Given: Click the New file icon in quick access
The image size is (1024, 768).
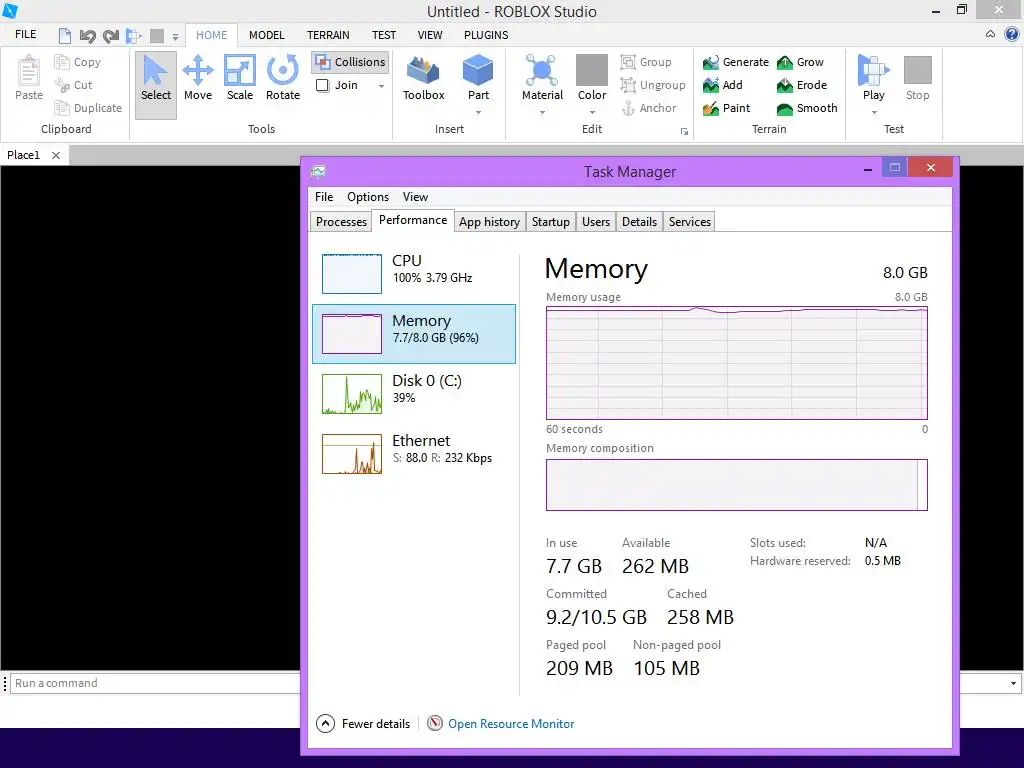Looking at the screenshot, I should 65,35.
